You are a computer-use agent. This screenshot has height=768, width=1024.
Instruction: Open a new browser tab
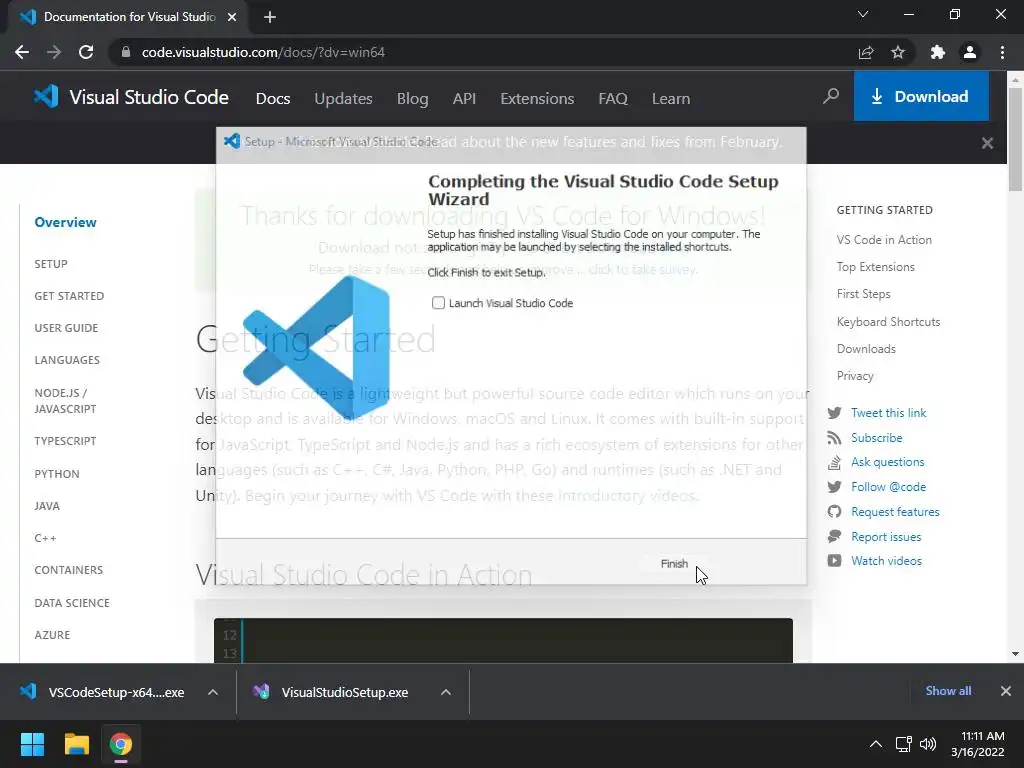270,17
